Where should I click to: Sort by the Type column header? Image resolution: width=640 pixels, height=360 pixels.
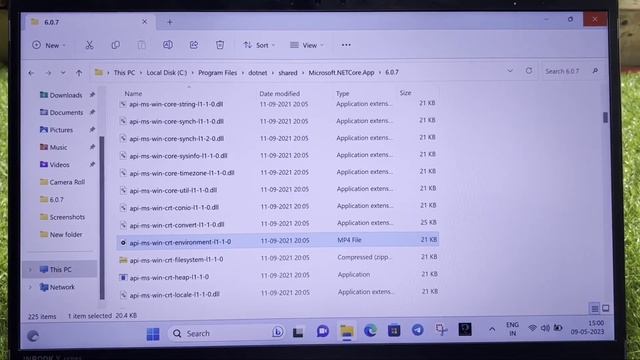342,93
